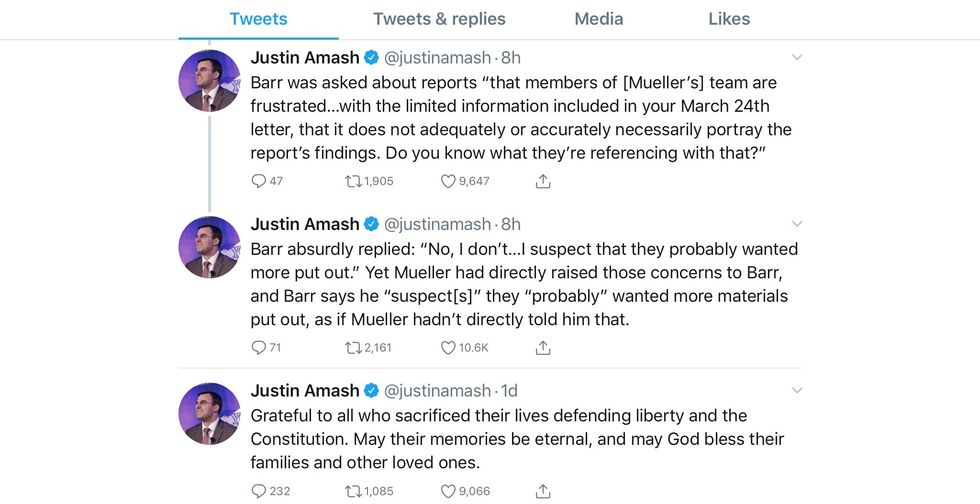Open dropdown caret on 'Grateful to all' tweet
Viewport: 980px width, 504px height.
pyautogui.click(x=796, y=391)
